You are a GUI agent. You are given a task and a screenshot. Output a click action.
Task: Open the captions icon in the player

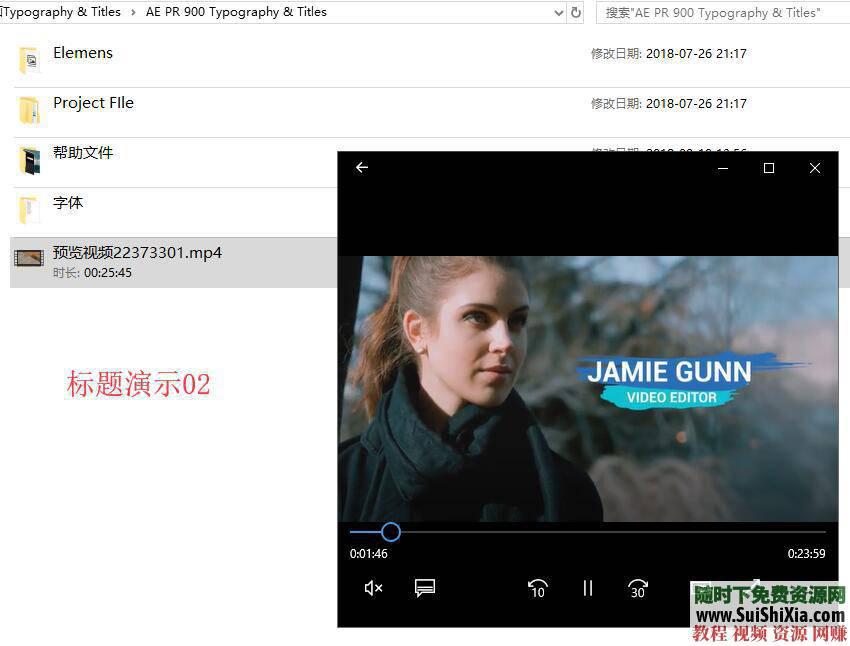pyautogui.click(x=425, y=589)
